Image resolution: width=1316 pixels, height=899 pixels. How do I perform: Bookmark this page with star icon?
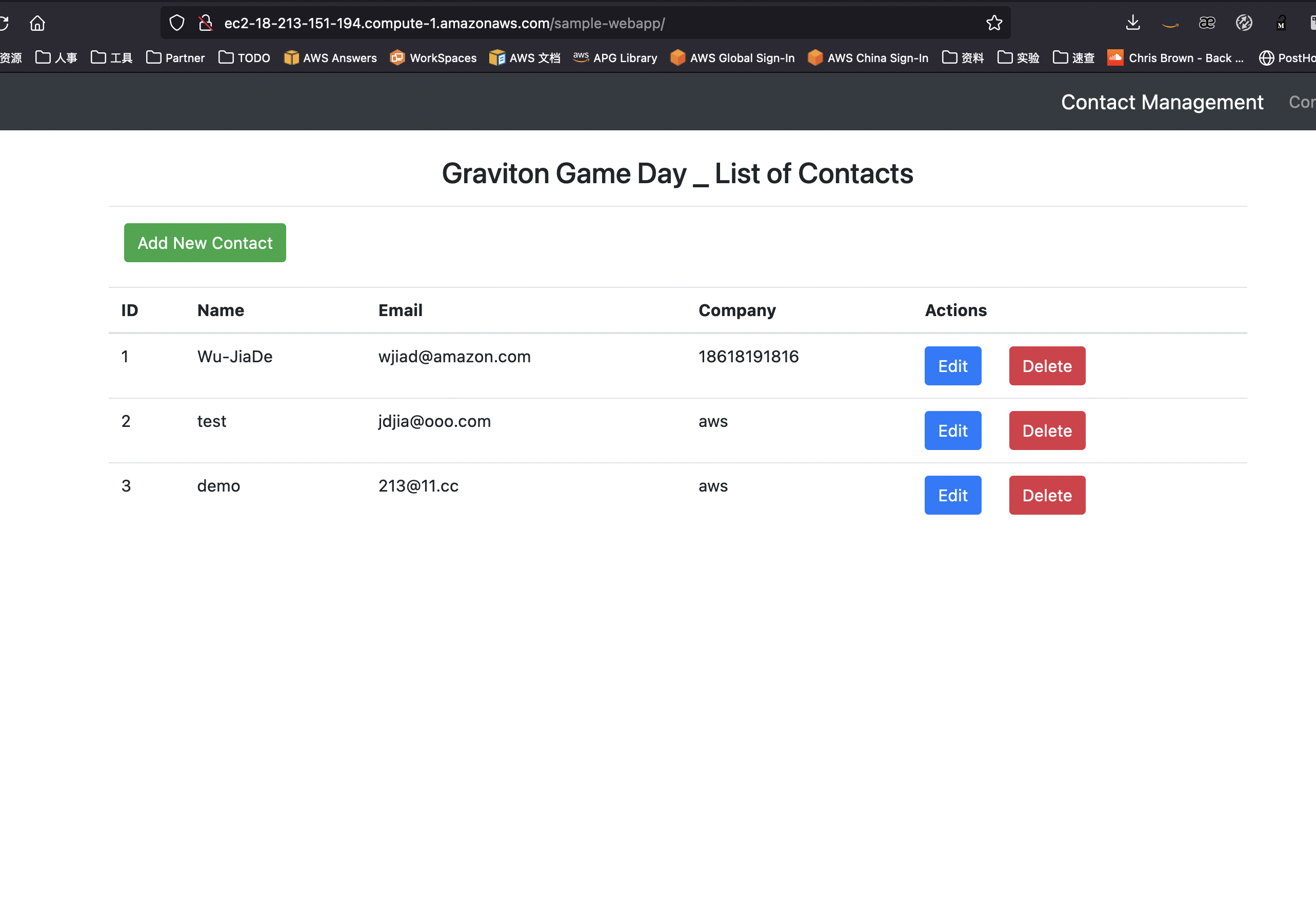pyautogui.click(x=994, y=23)
